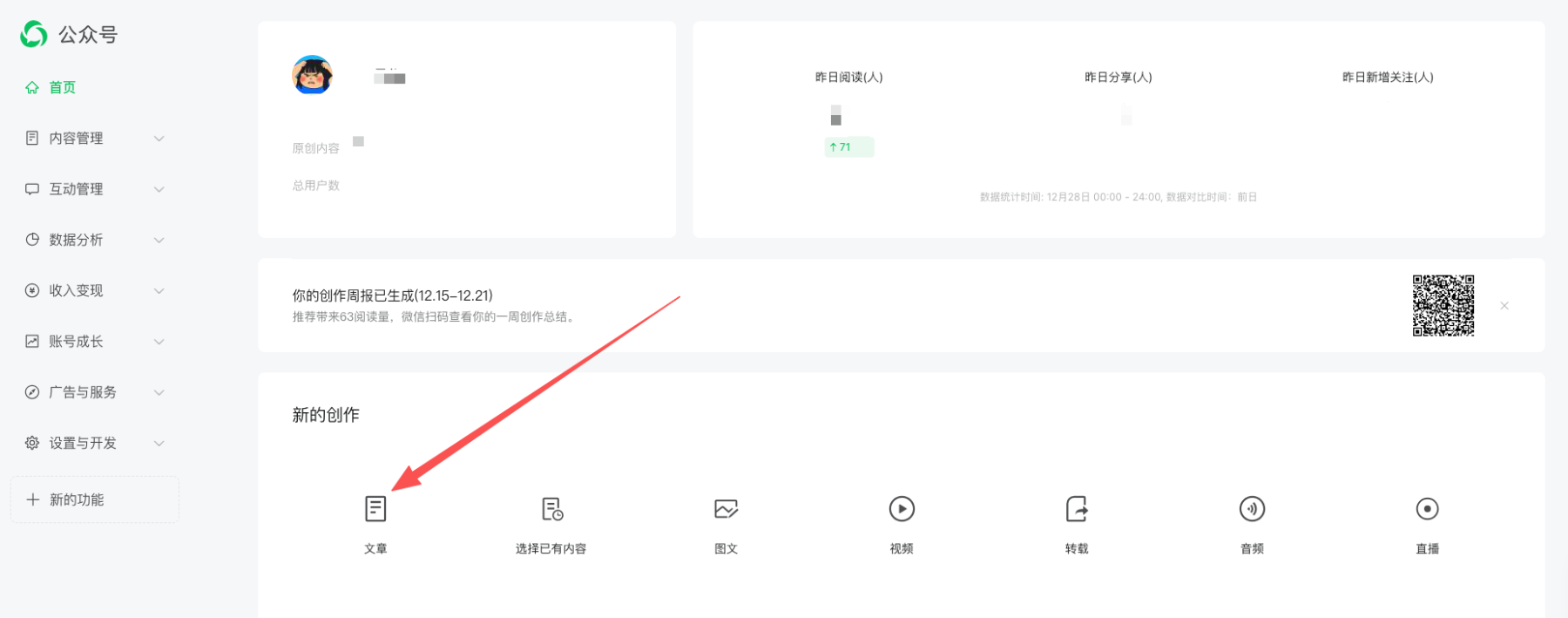The height and width of the screenshot is (618, 1568).
Task: Click the weekly report QR code
Action: pyautogui.click(x=1443, y=306)
